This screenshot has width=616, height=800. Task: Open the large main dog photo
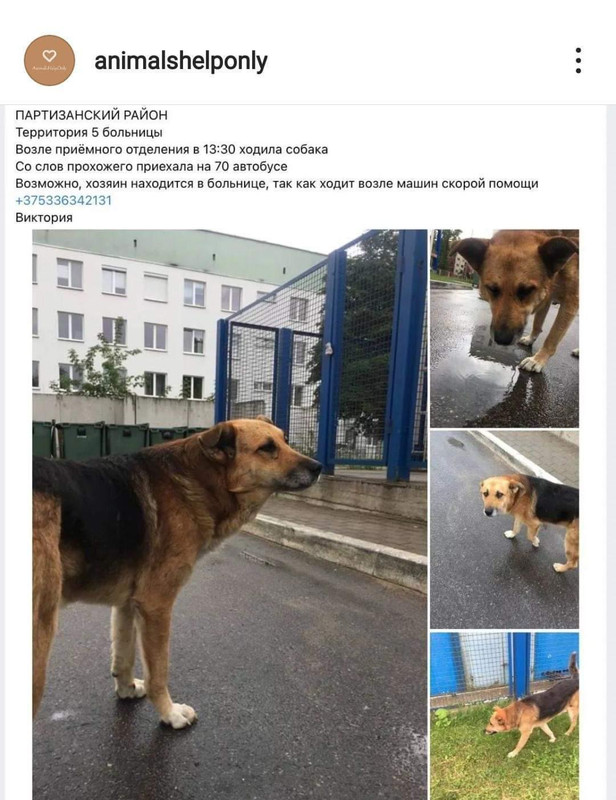coord(230,514)
